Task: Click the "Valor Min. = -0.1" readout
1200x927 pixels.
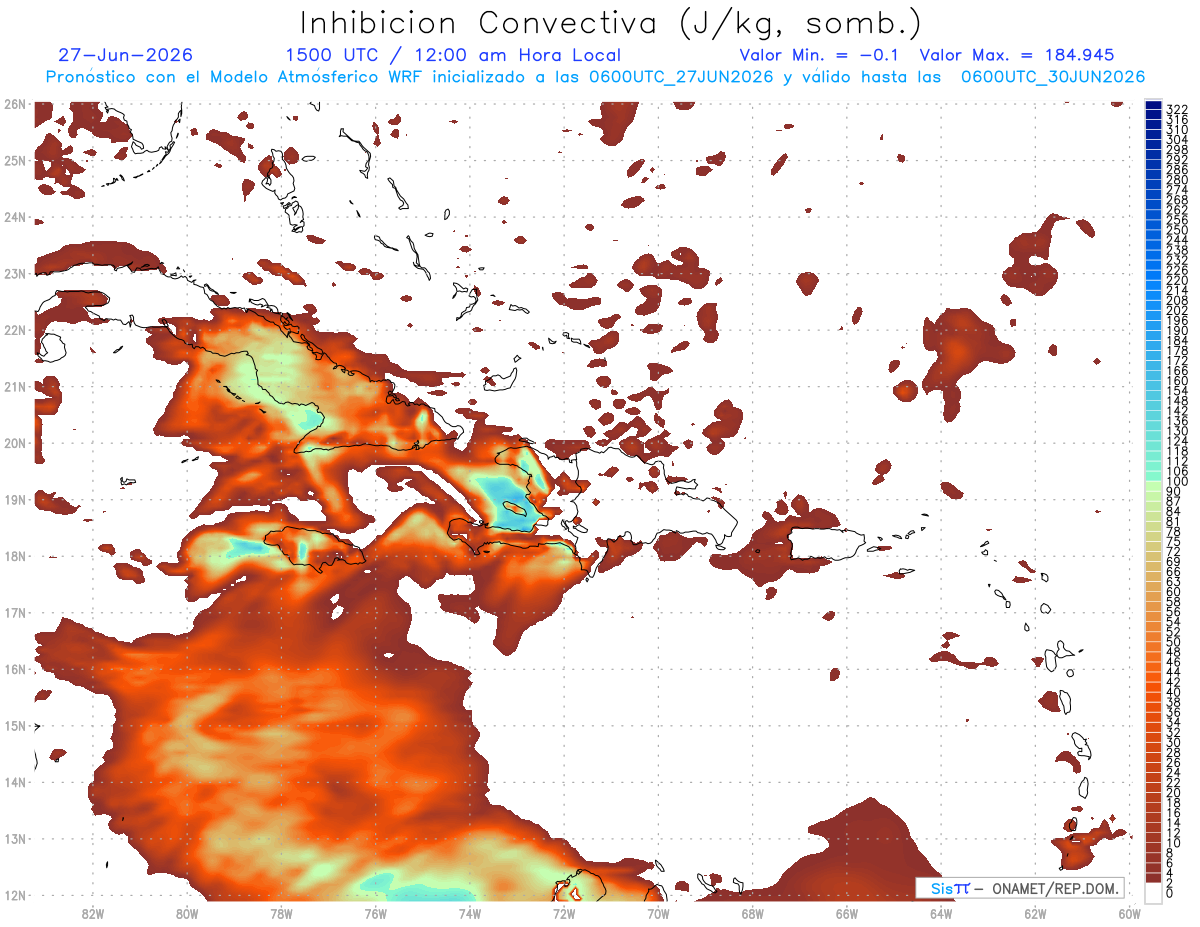Action: 820,56
